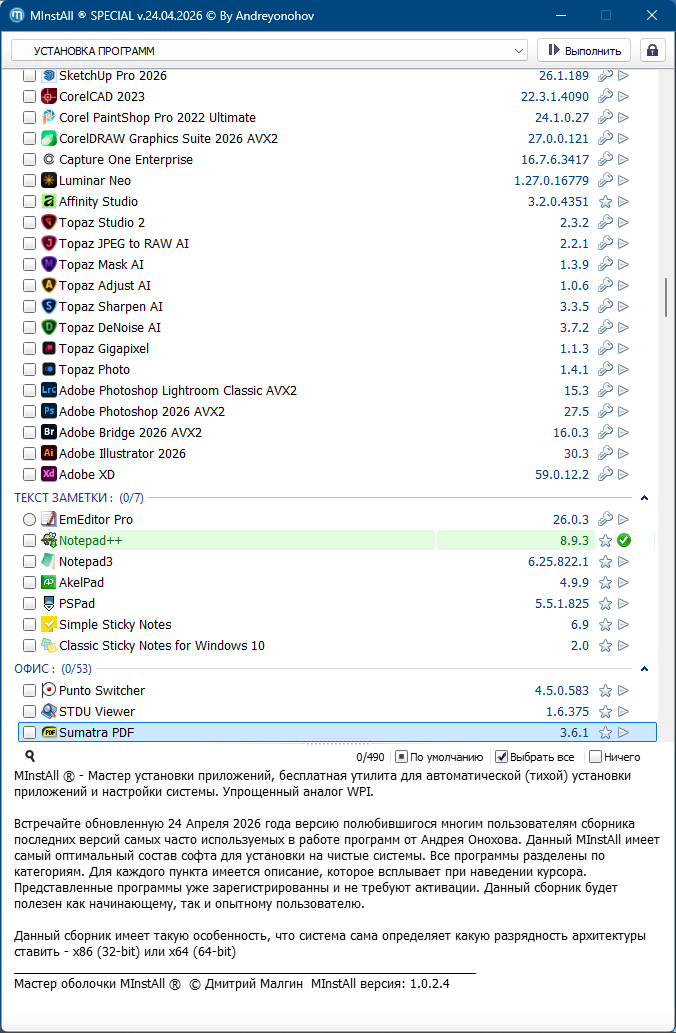
Task: Click the Adobe Illustrator 2026 app icon
Action: tap(49, 454)
